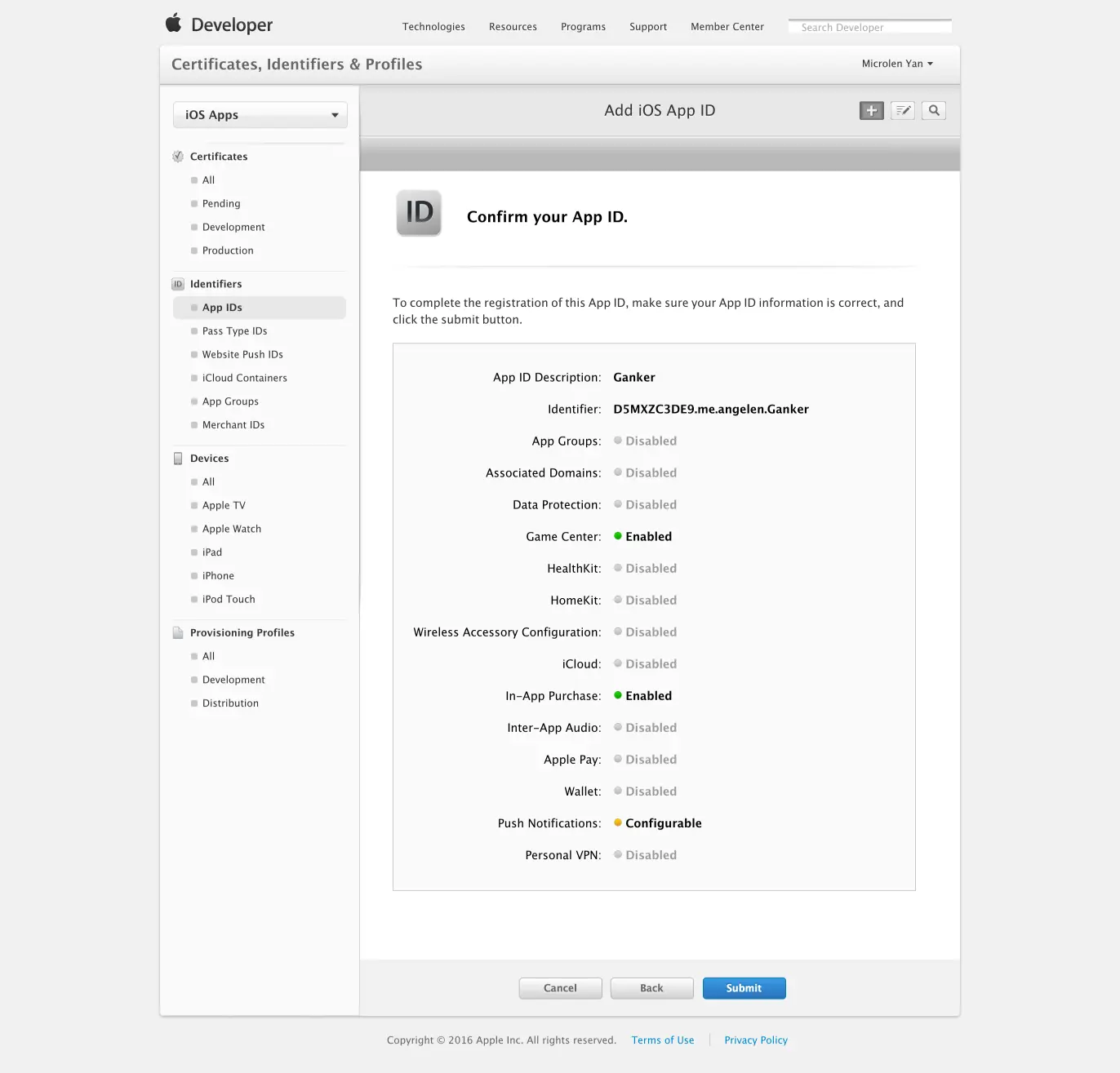
Task: Select App IDs in sidebar
Action: [260, 308]
